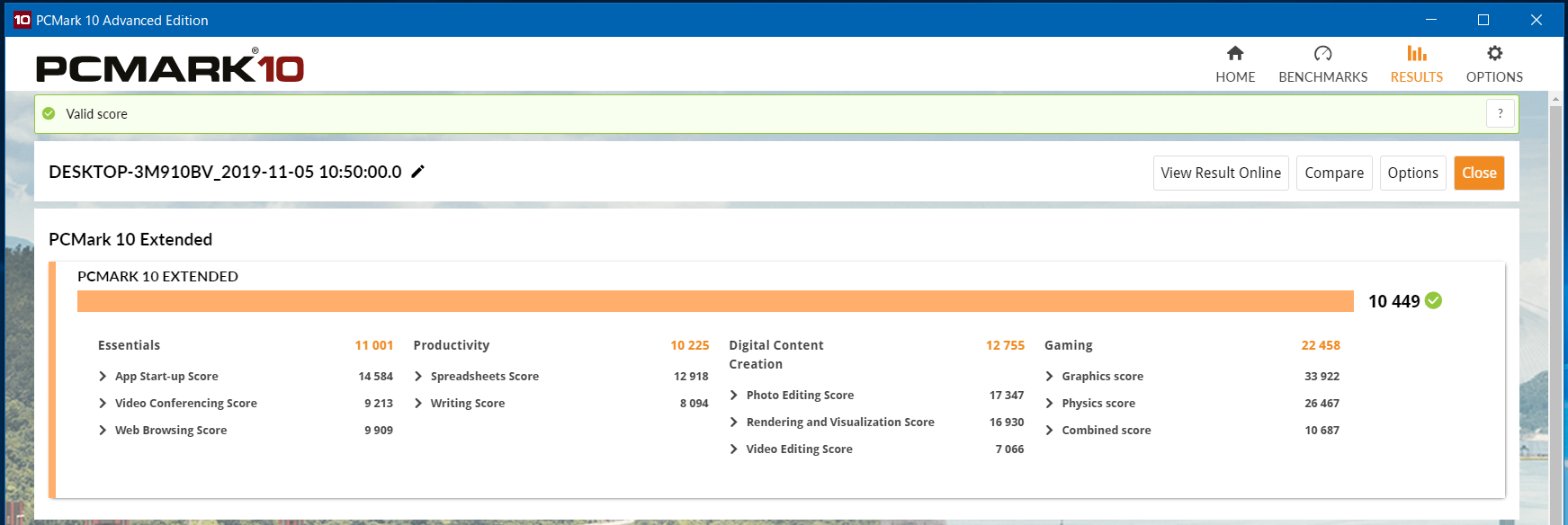Viewport: 1568px width, 525px height.
Task: Click the Productivity score 10 225
Action: (690, 345)
